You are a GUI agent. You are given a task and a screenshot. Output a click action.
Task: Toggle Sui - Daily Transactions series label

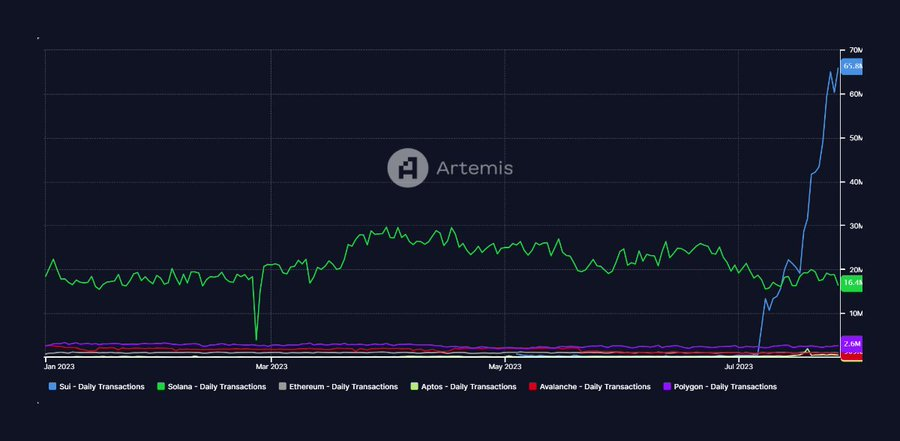click(x=102, y=386)
